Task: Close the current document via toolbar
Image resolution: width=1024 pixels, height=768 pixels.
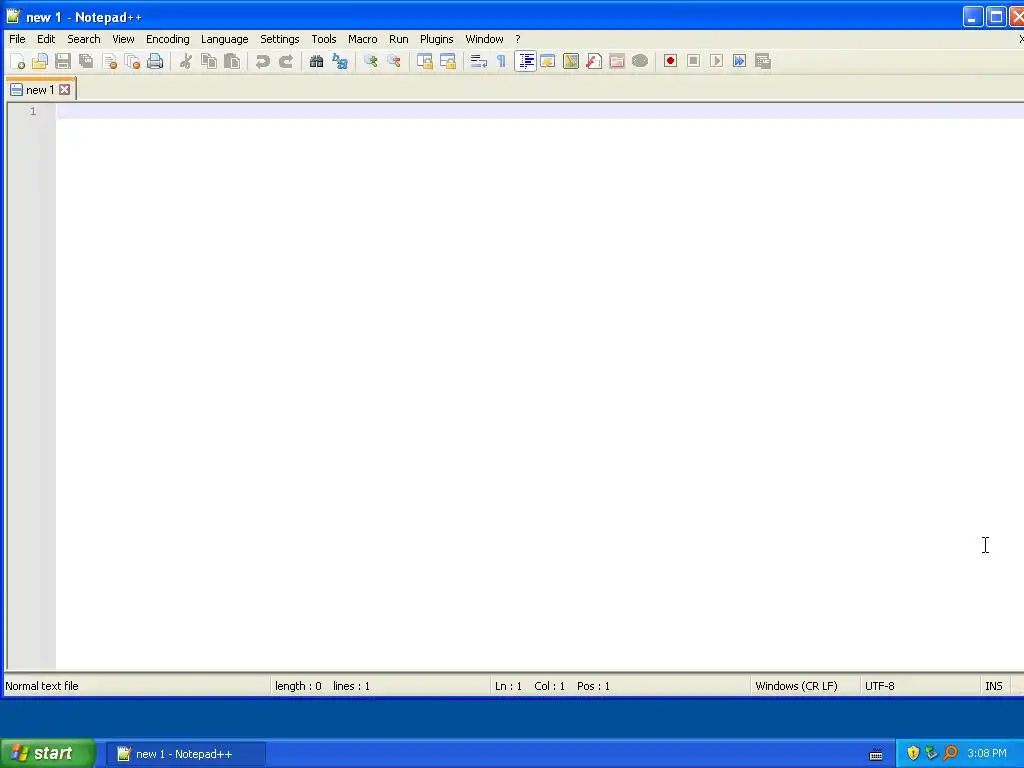Action: pyautogui.click(x=109, y=61)
